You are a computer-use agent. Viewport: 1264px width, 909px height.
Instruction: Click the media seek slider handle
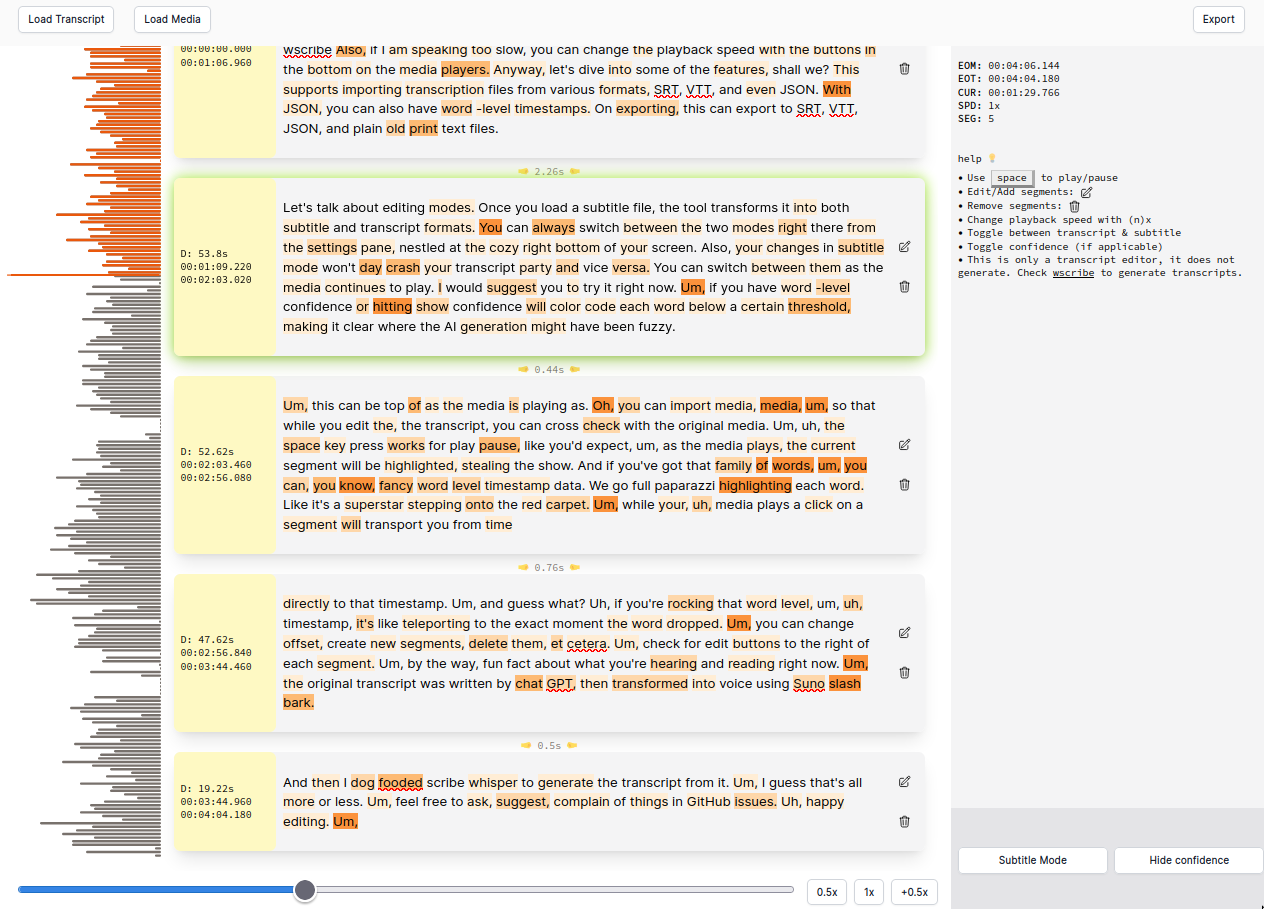point(305,890)
